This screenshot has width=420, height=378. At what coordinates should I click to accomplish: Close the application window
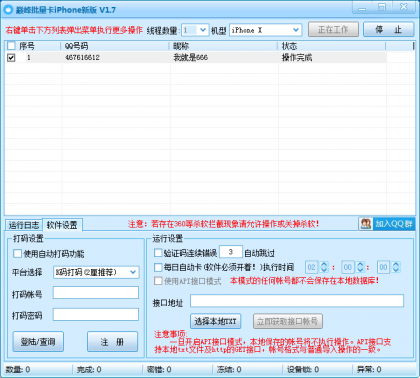tap(404, 7)
